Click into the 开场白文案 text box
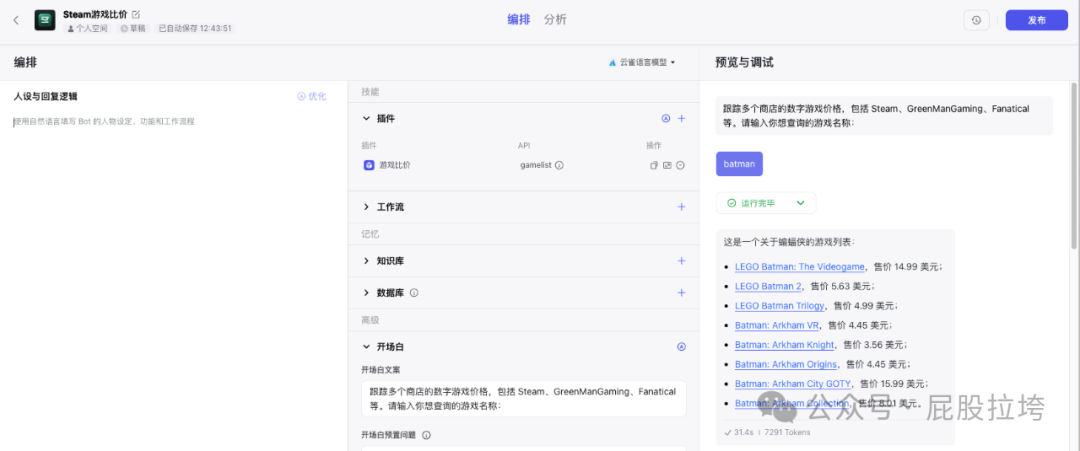This screenshot has height=451, width=1080. point(523,399)
